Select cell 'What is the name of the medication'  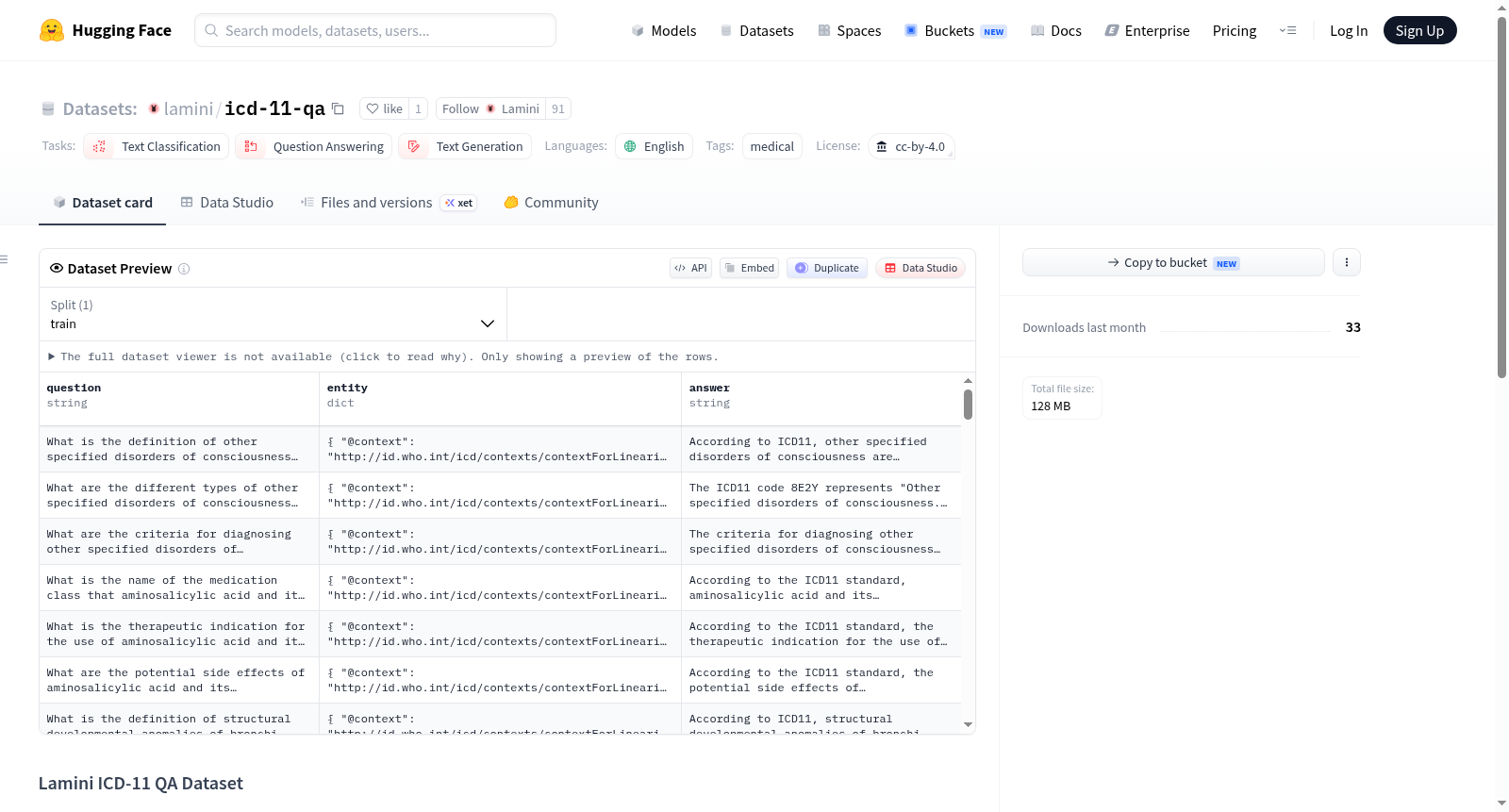tap(179, 588)
